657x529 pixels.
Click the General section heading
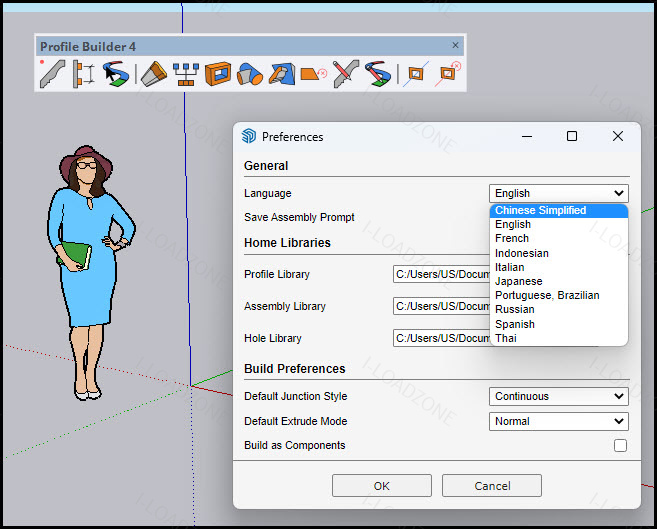tap(266, 166)
